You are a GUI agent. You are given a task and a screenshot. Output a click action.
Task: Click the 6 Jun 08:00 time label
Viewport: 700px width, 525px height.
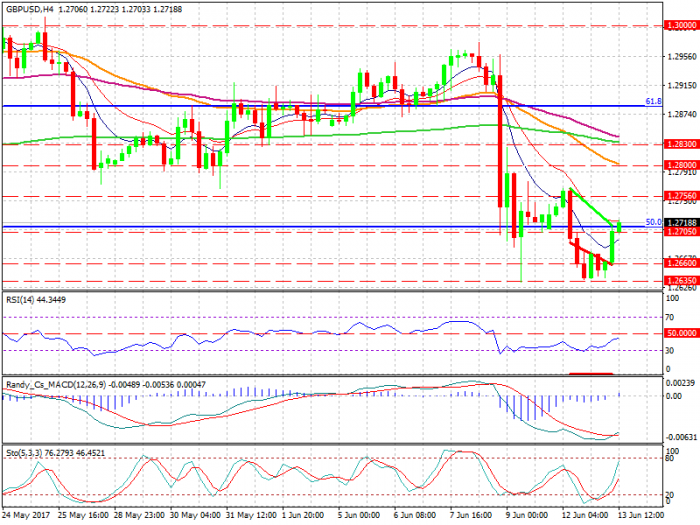[x=415, y=515]
